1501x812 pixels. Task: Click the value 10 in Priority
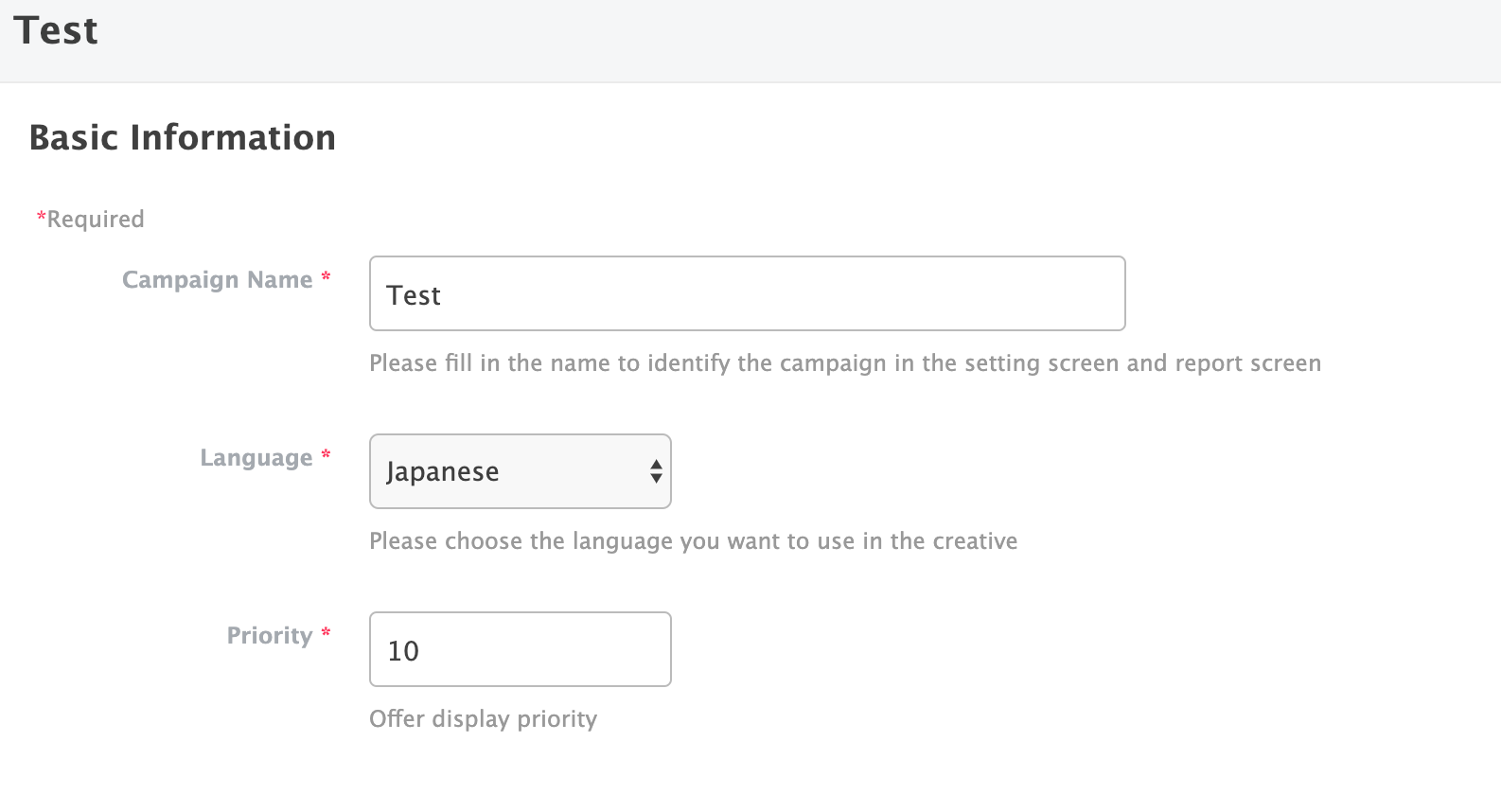click(403, 651)
